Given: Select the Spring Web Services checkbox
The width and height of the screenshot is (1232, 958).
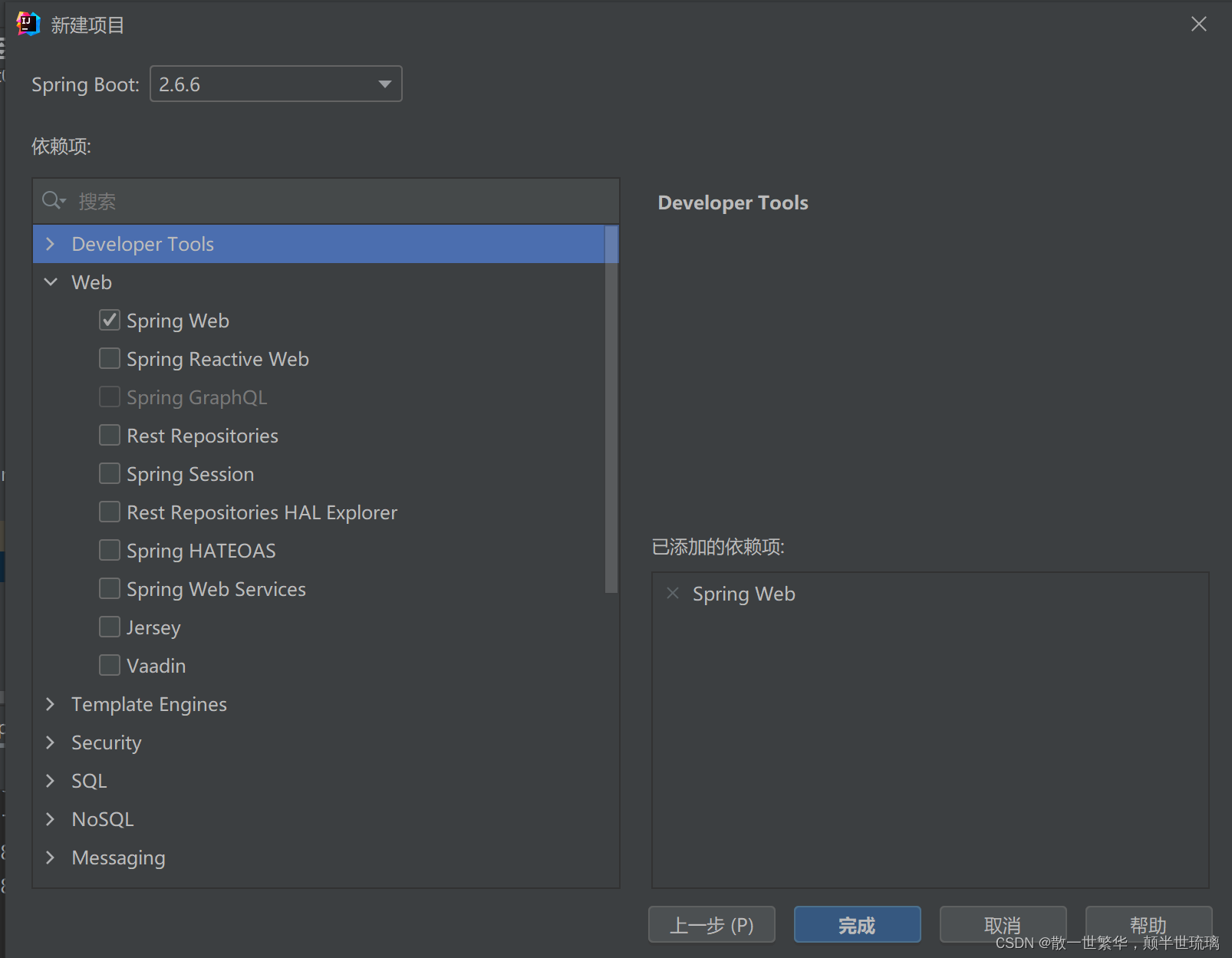Looking at the screenshot, I should tap(110, 588).
